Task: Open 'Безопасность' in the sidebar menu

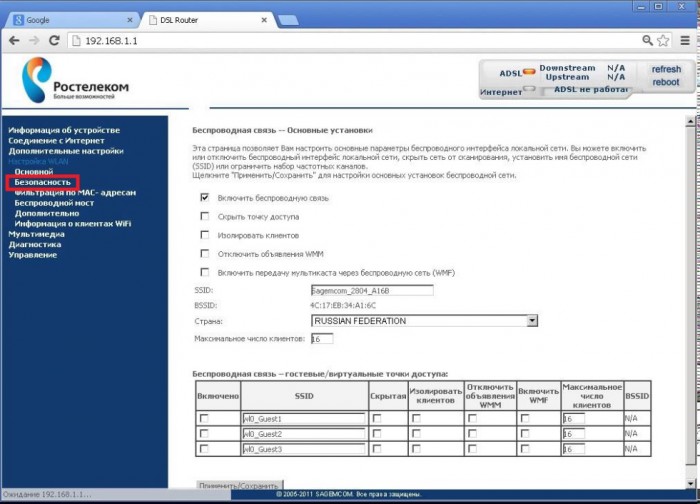Action: point(43,182)
